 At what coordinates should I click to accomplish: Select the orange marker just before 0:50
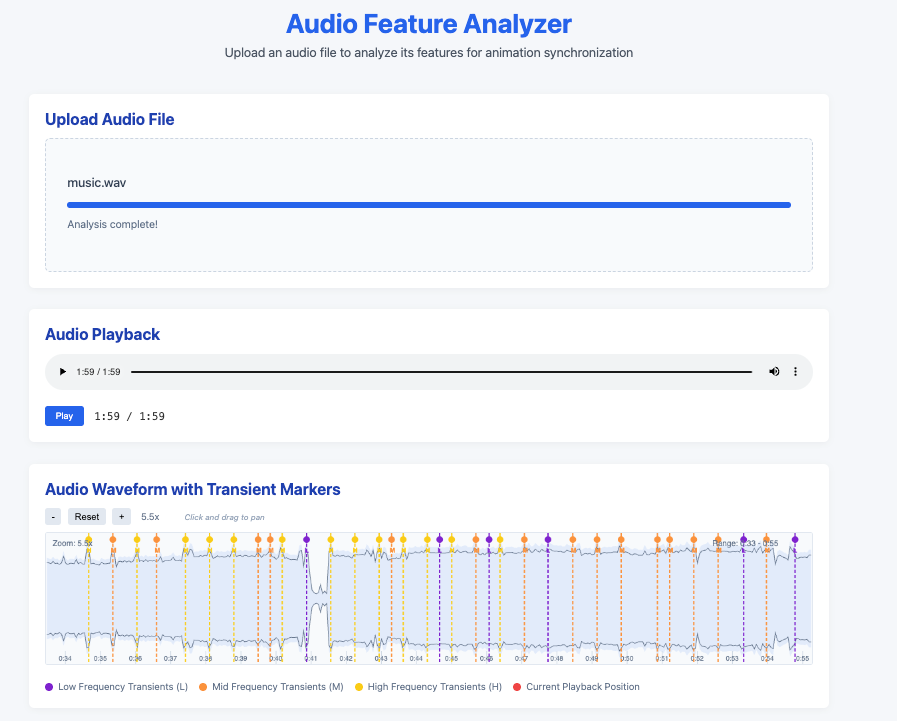click(x=621, y=540)
